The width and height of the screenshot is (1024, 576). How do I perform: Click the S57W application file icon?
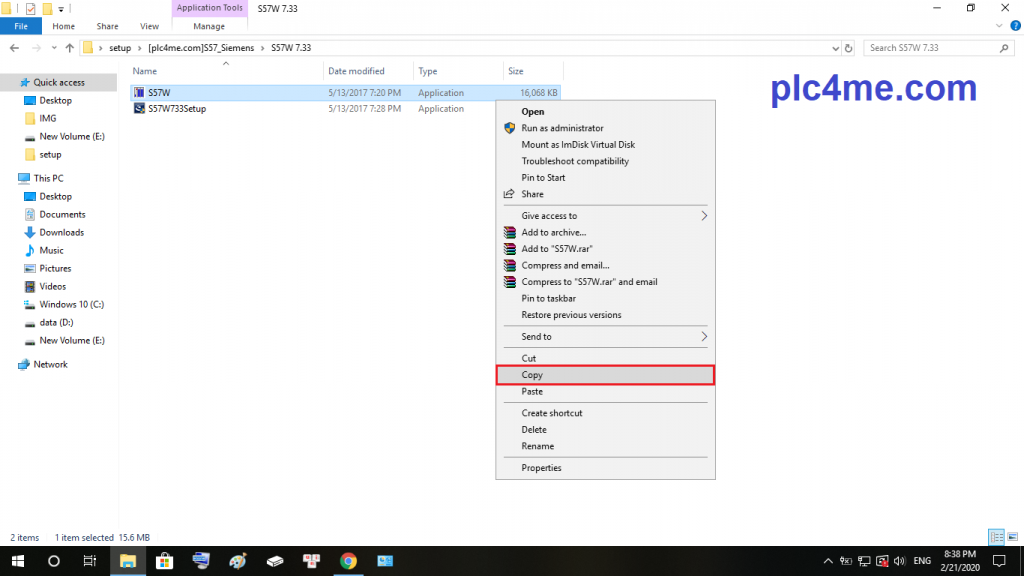139,92
